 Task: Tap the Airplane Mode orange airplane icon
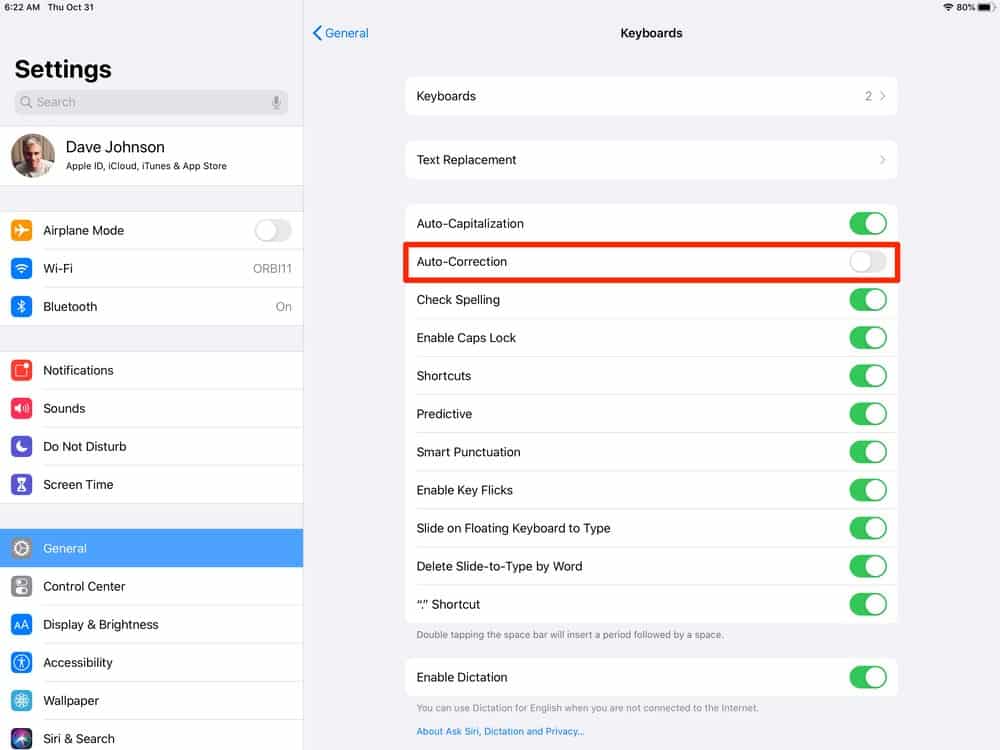click(x=21, y=230)
